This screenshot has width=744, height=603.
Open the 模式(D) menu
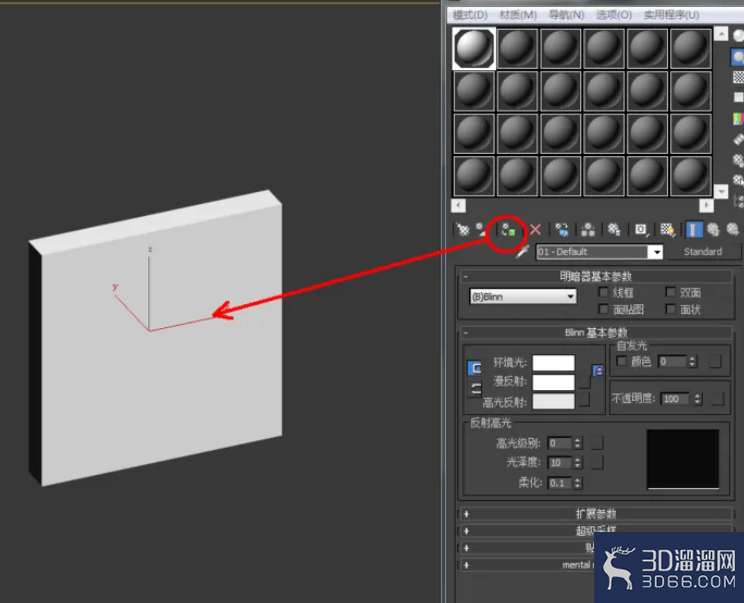470,15
